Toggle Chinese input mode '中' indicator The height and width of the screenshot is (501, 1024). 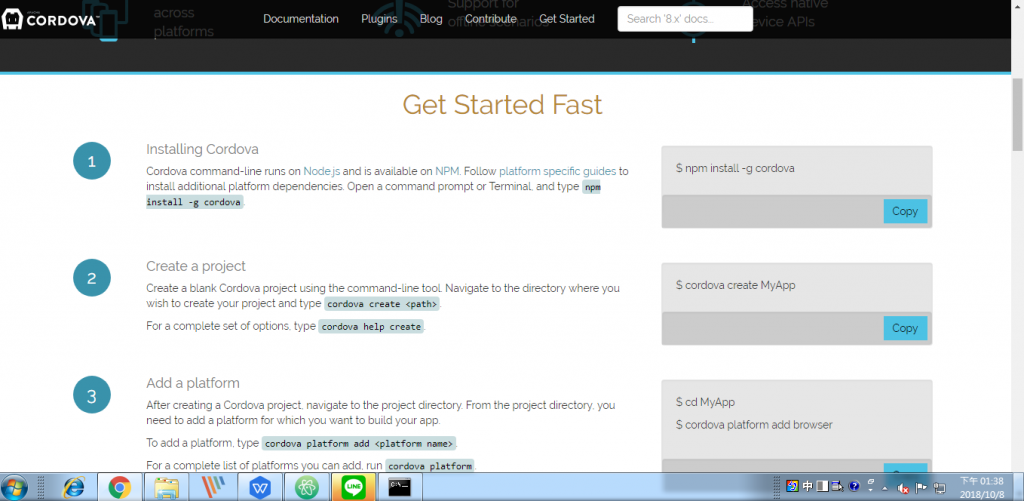pyautogui.click(x=808, y=486)
